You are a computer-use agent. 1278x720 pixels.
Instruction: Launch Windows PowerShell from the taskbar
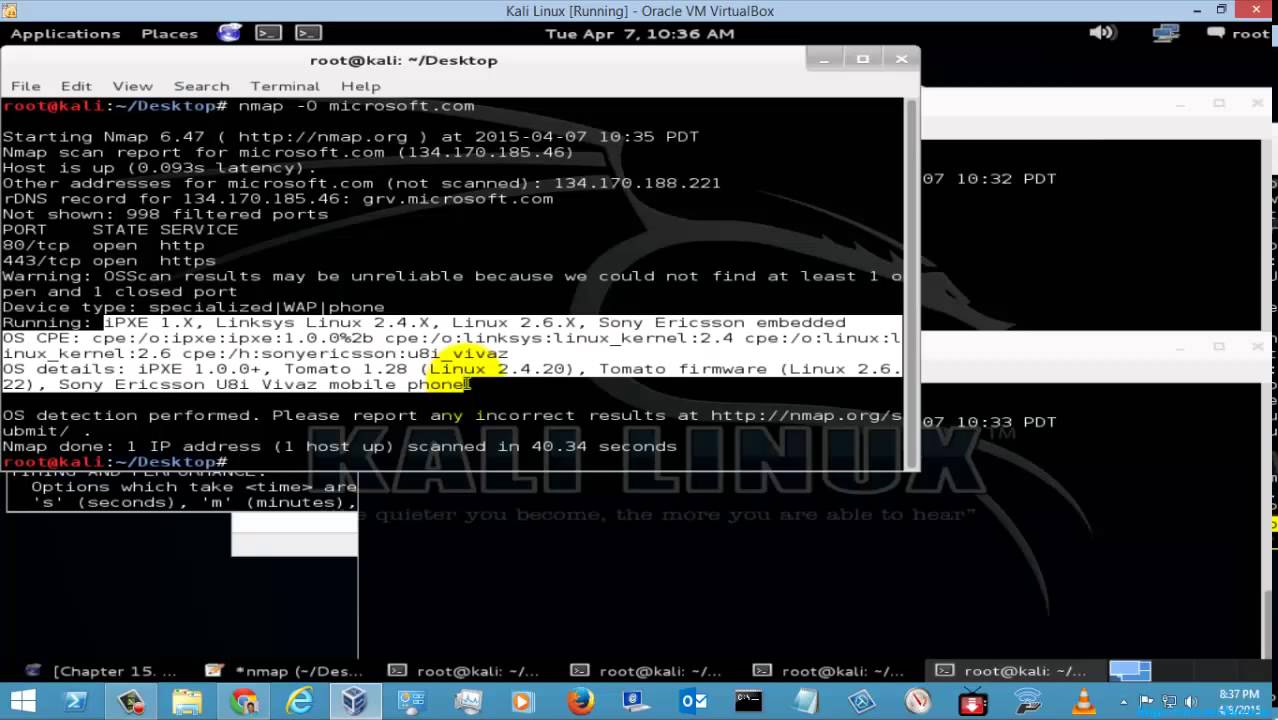[x=76, y=702]
